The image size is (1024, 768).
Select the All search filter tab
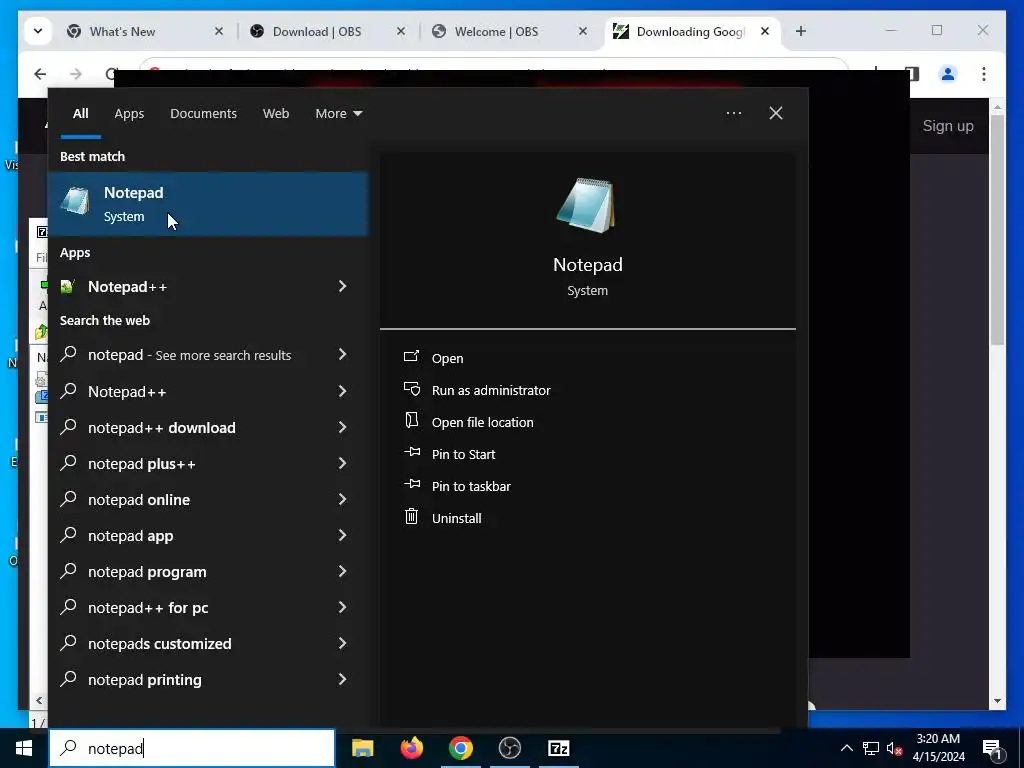coord(80,113)
